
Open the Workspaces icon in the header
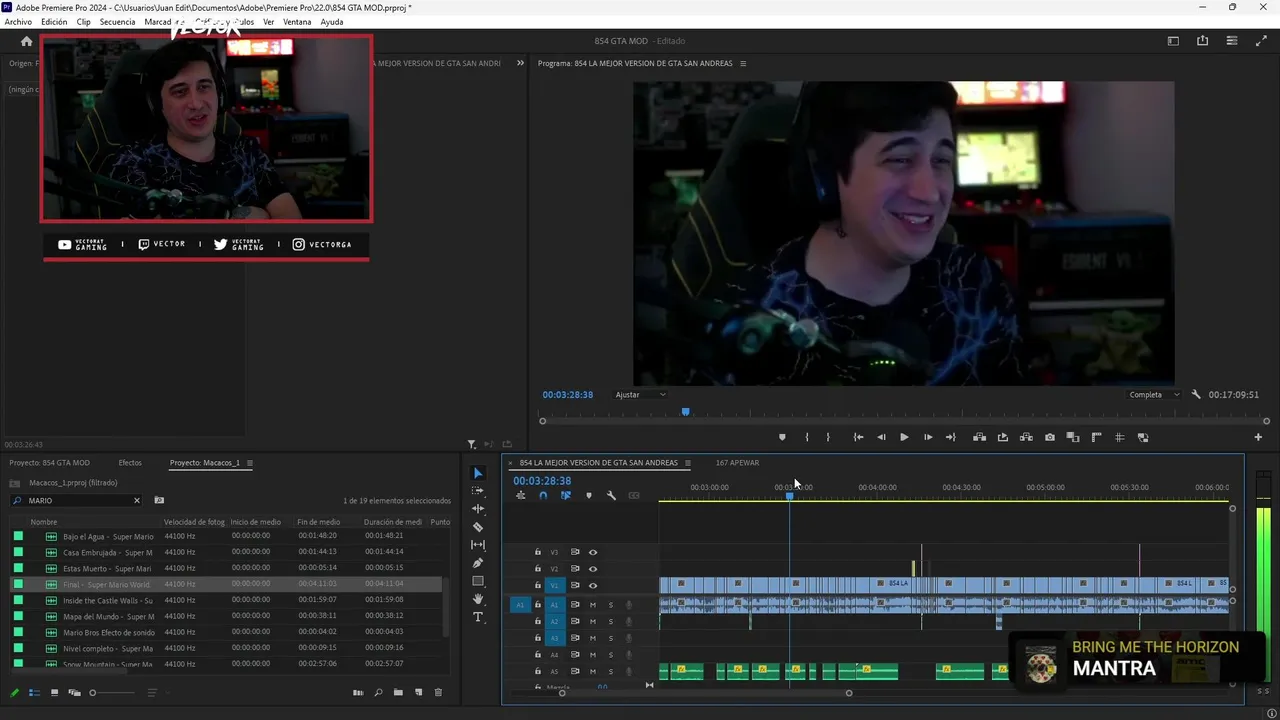[1173, 41]
